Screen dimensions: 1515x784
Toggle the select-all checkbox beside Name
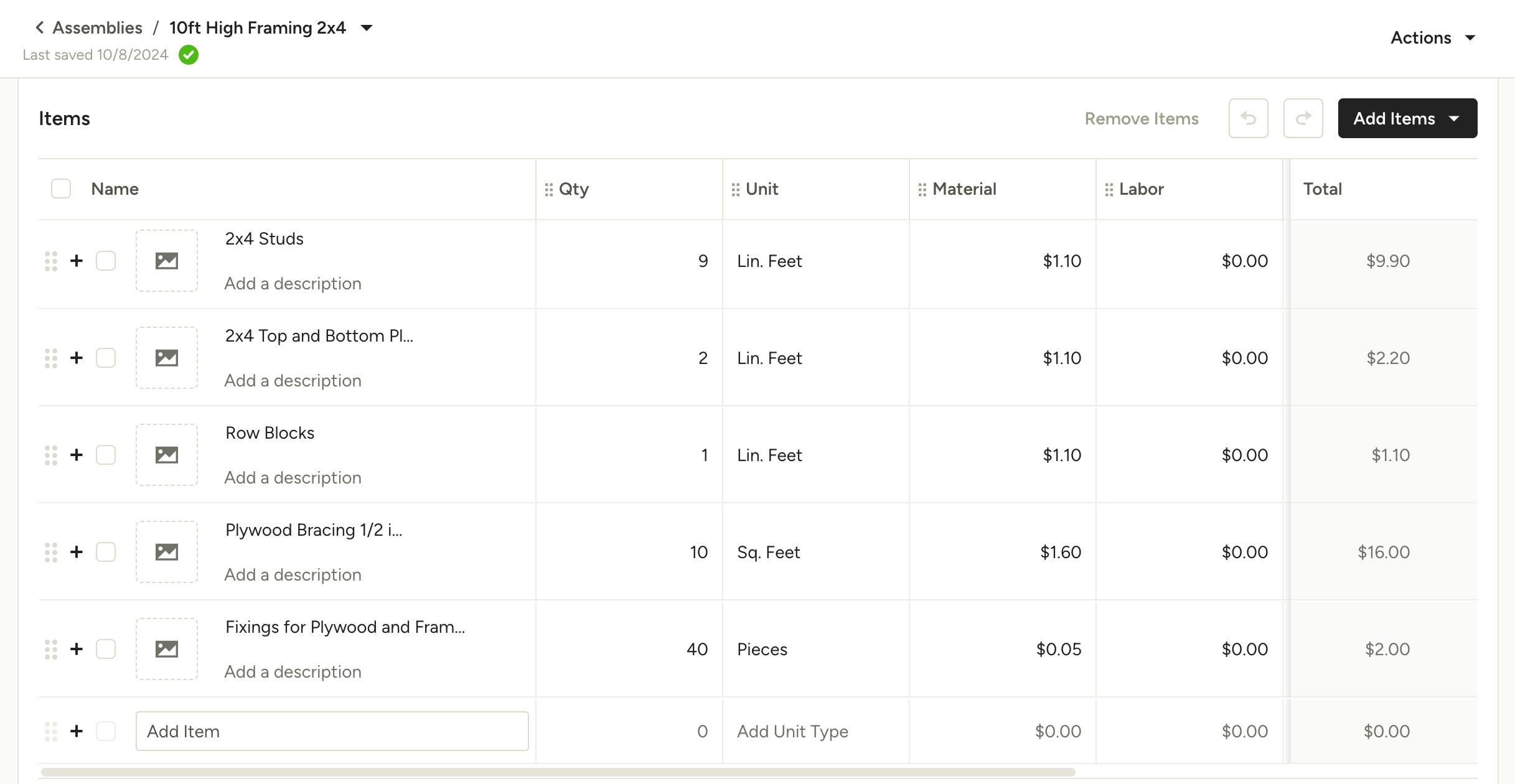pos(61,189)
